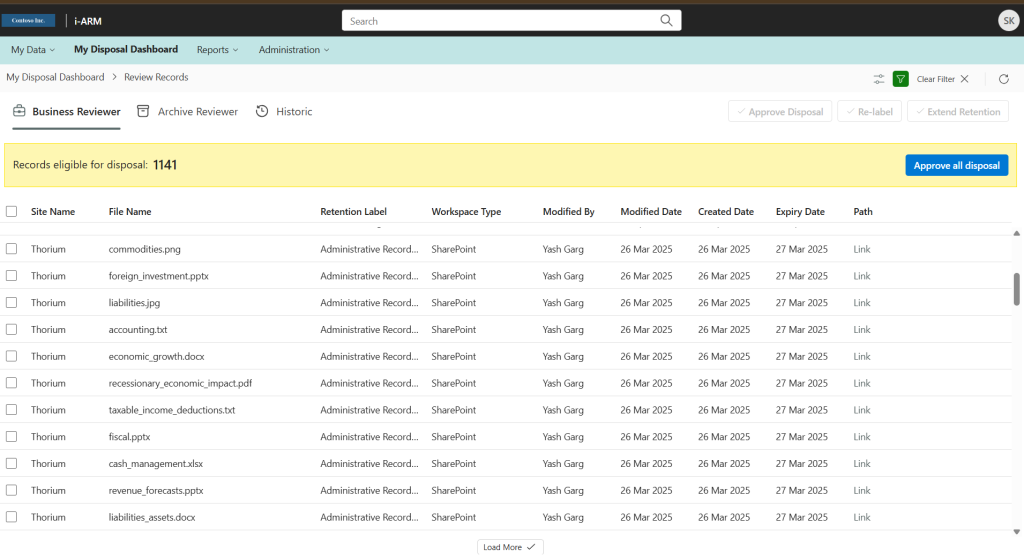Open the Link for accounting.txt
This screenshot has width=1024, height=556.
861,329
